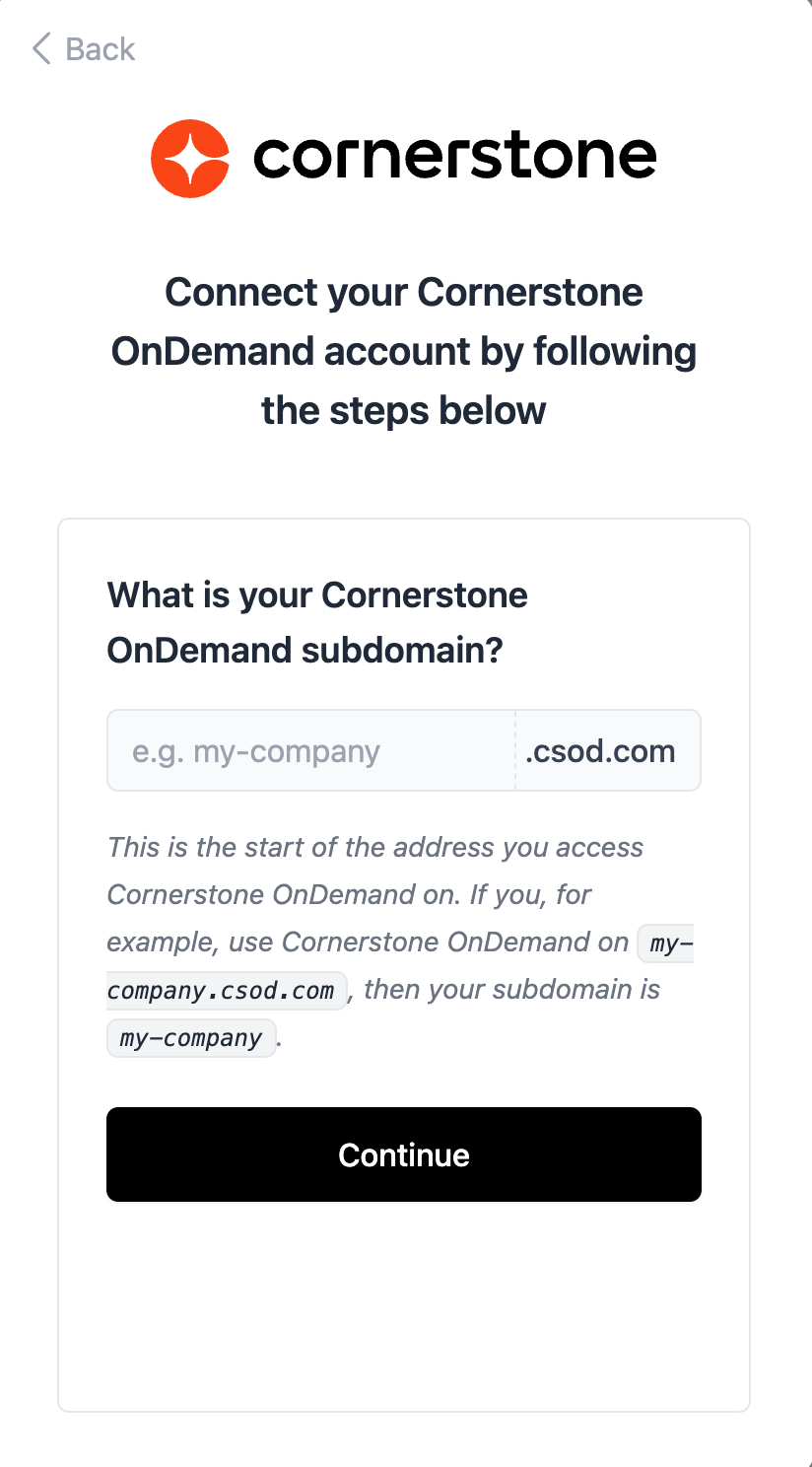Click the standalone "my-company" code snippet
Viewport: 812px width, 1467px height.
191,1038
